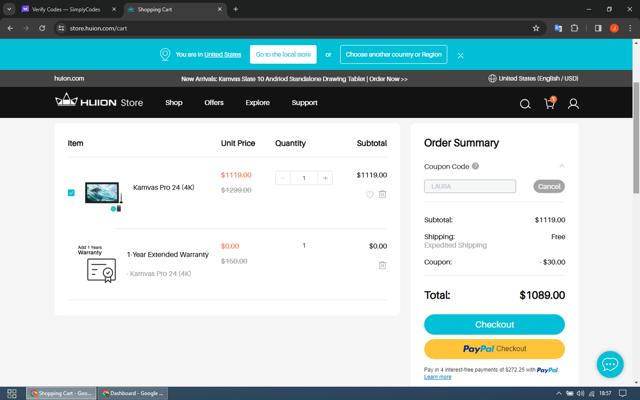Viewport: 640px width, 400px height.
Task: Open the Chrome profile avatar
Action: click(614, 28)
